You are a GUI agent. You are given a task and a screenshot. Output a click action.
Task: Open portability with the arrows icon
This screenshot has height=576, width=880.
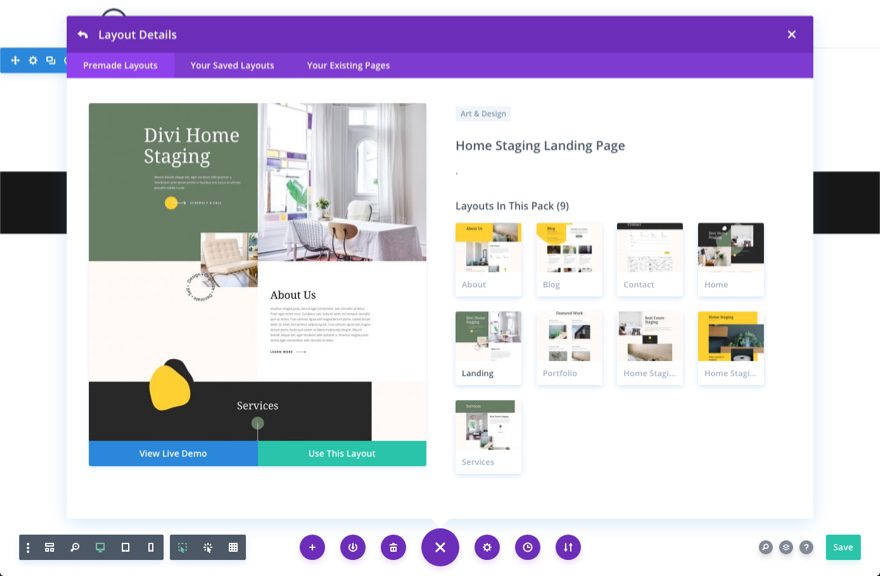click(x=568, y=547)
